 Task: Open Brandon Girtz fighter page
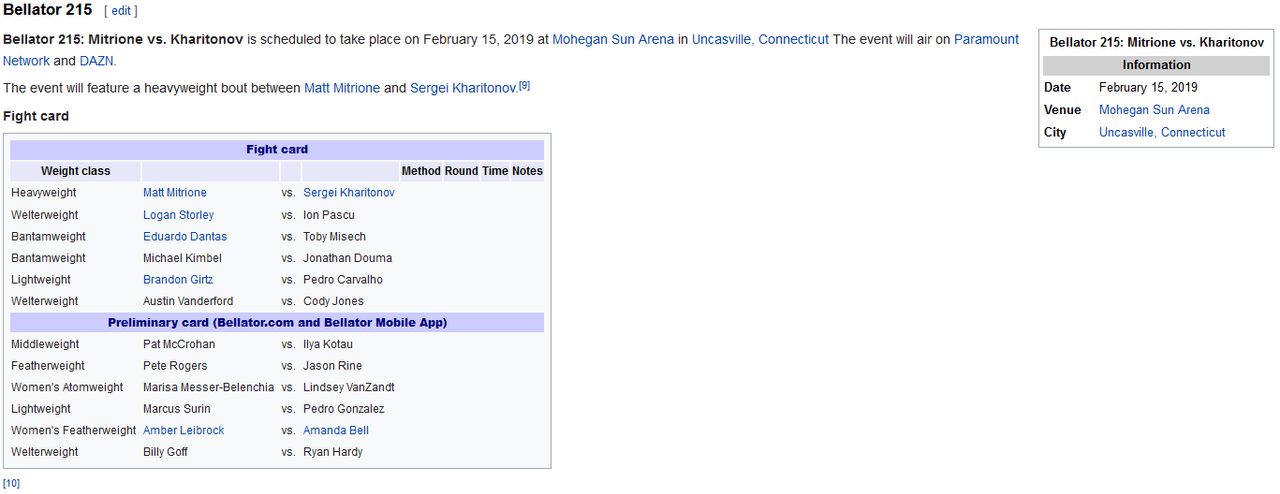click(x=178, y=280)
